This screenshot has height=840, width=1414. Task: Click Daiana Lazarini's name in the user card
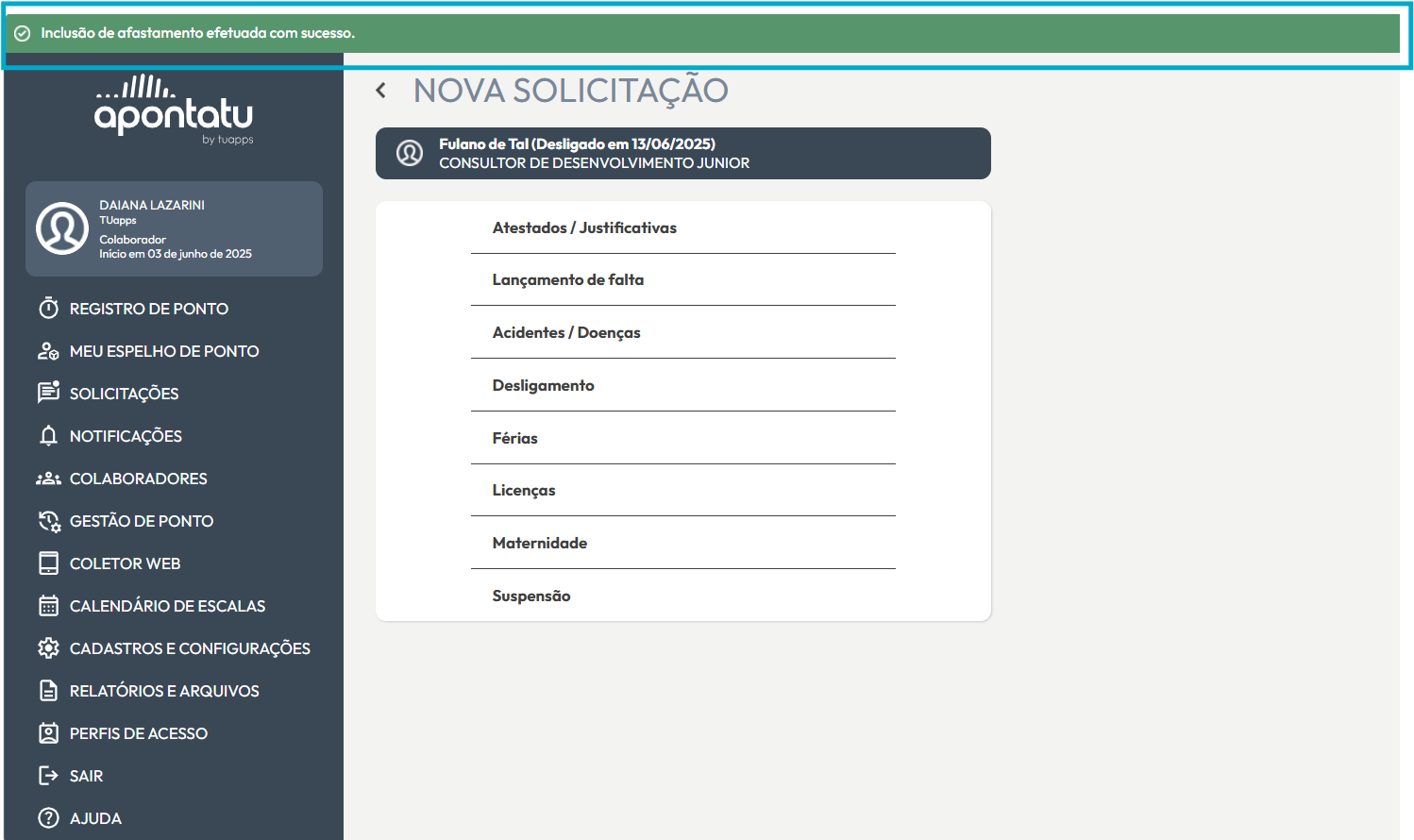[x=152, y=205]
